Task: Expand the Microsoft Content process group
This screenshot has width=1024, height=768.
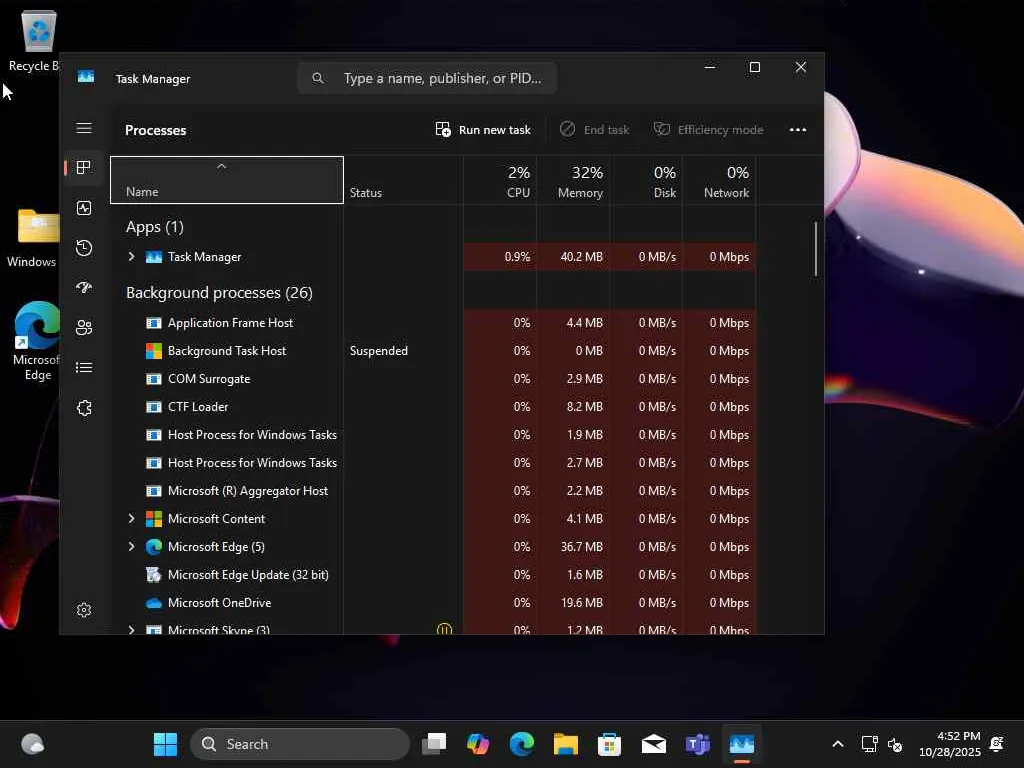Action: (131, 519)
